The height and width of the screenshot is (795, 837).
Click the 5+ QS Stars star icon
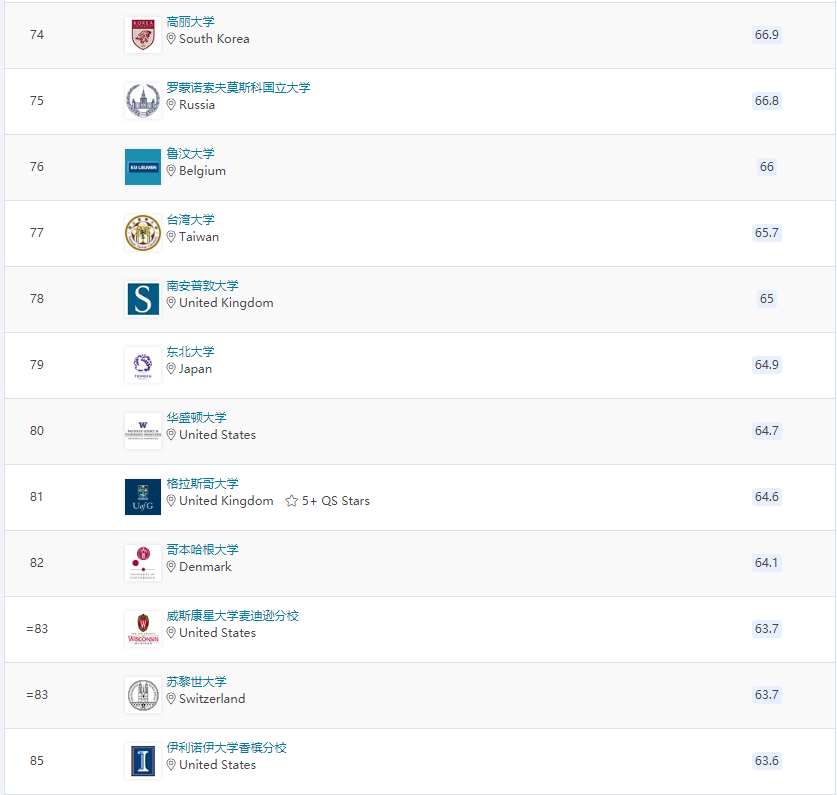(x=292, y=501)
